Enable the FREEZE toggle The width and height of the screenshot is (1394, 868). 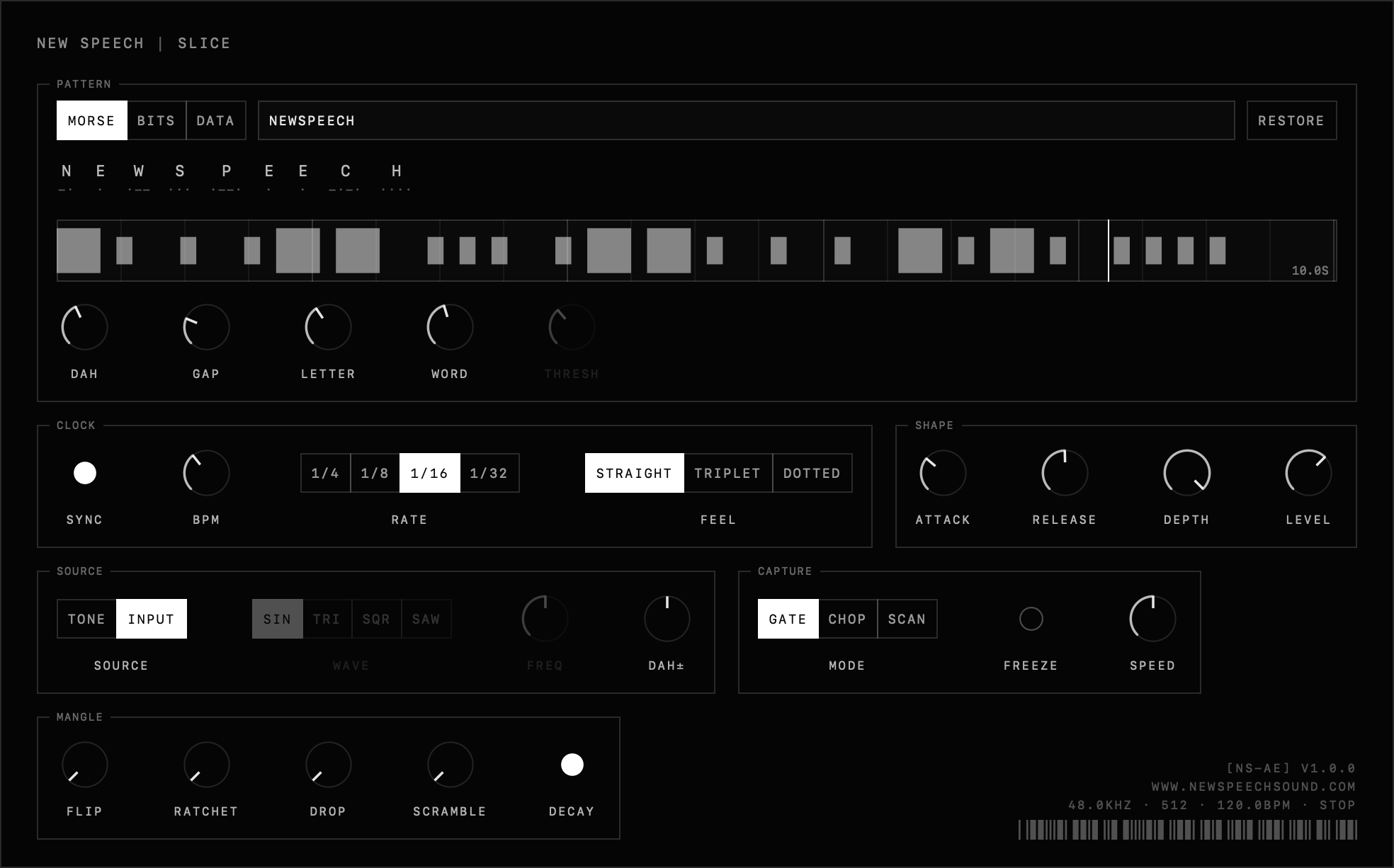pyautogui.click(x=1031, y=619)
